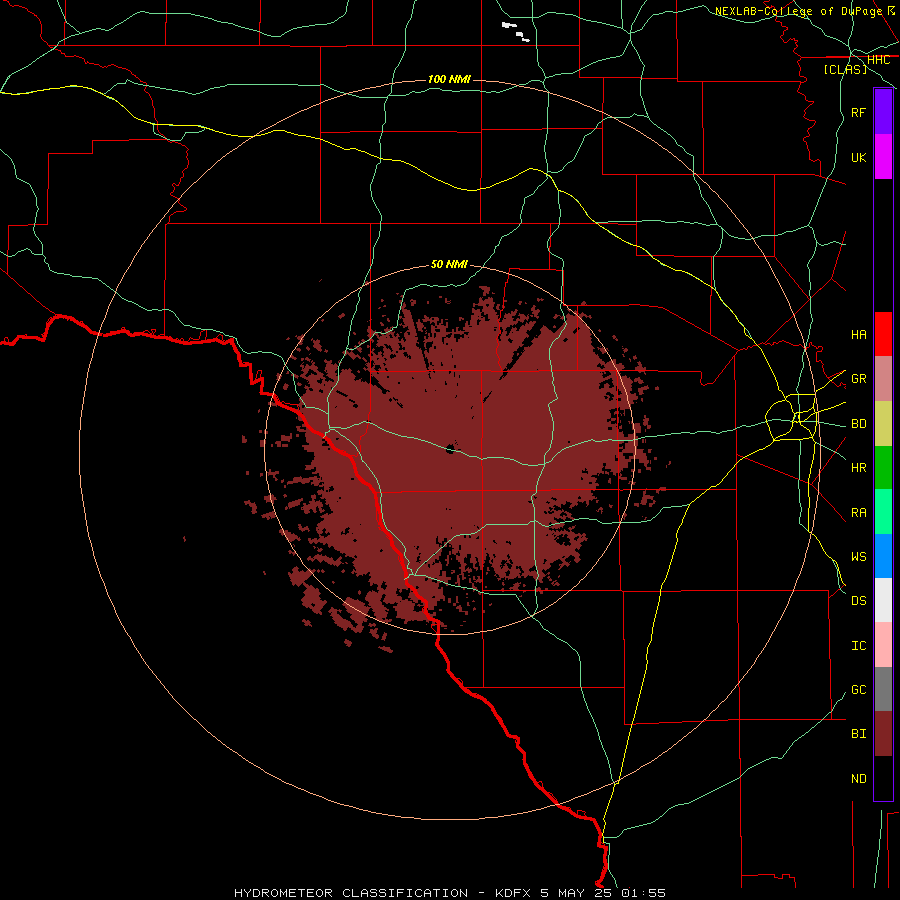
Task: Click the HHC product code label
Action: tap(879, 60)
